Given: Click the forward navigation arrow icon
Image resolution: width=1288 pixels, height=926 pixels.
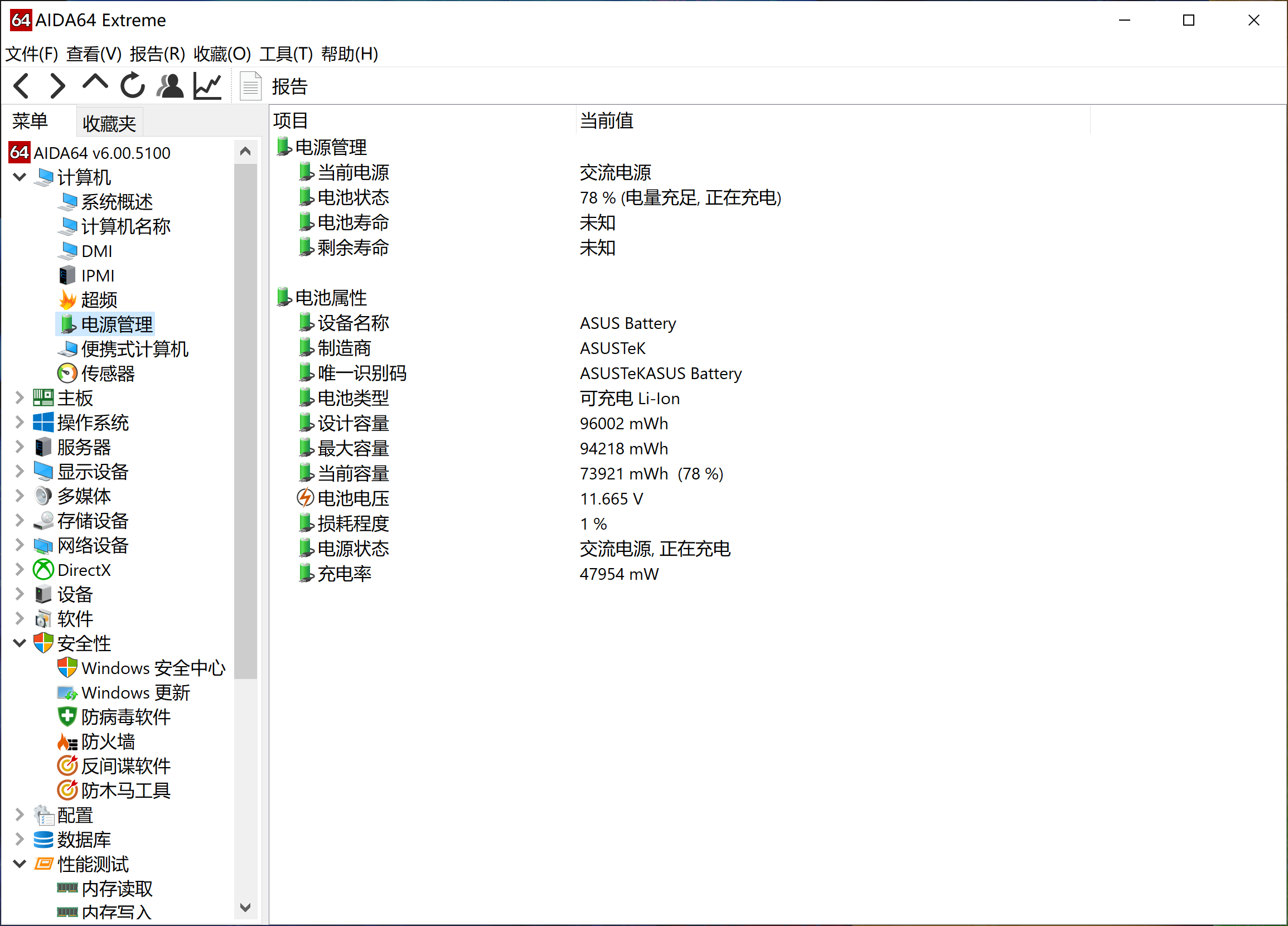Looking at the screenshot, I should click(57, 86).
